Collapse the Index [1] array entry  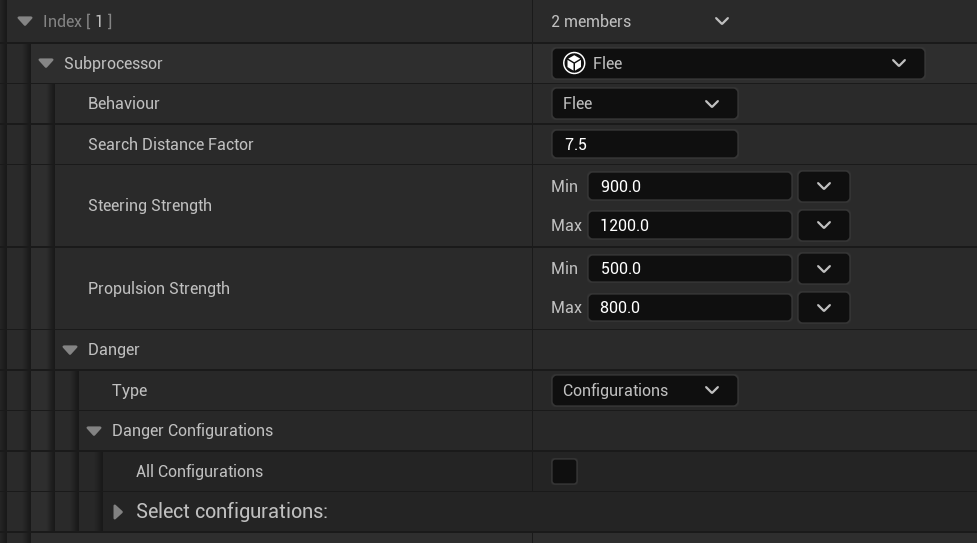tap(25, 21)
